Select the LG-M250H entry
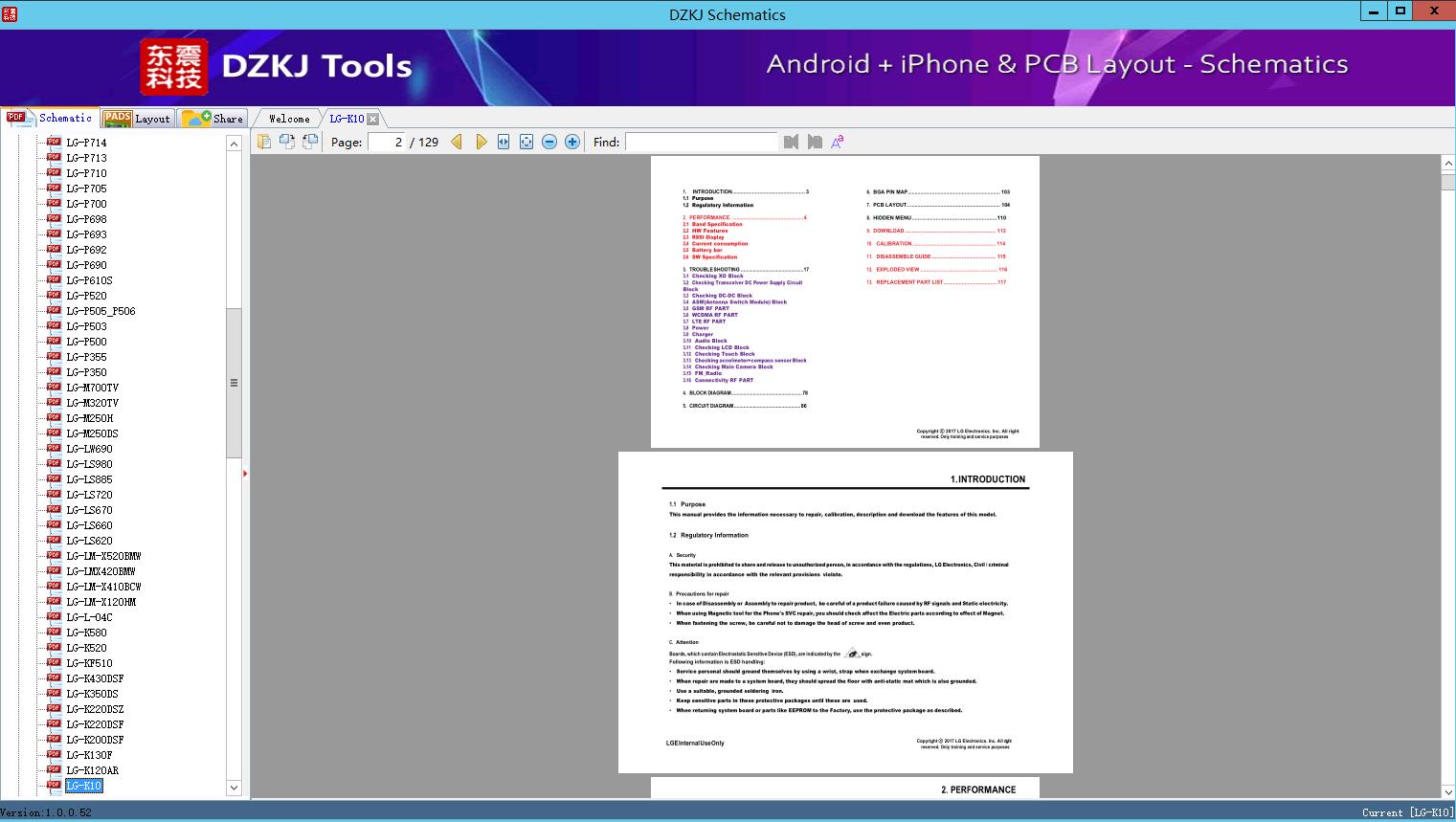 coord(89,418)
